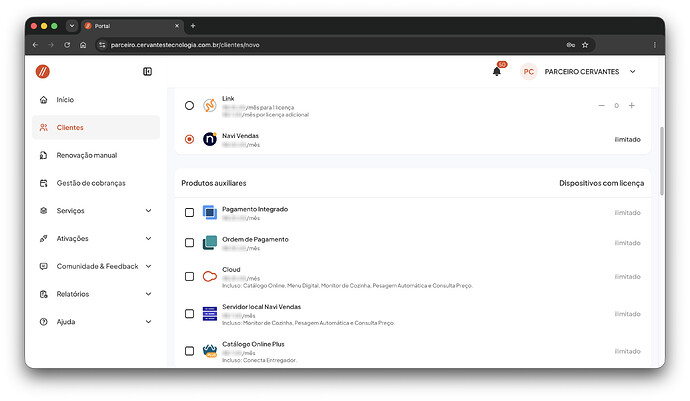Click the Ordem de Pagamento product icon
The width and height of the screenshot is (690, 401).
(209, 243)
